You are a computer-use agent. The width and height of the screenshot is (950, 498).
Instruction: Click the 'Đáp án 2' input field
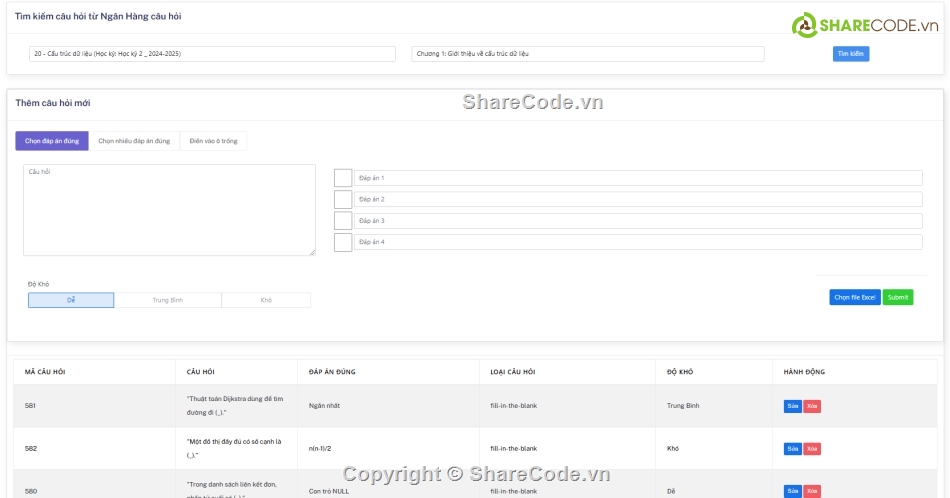point(638,199)
